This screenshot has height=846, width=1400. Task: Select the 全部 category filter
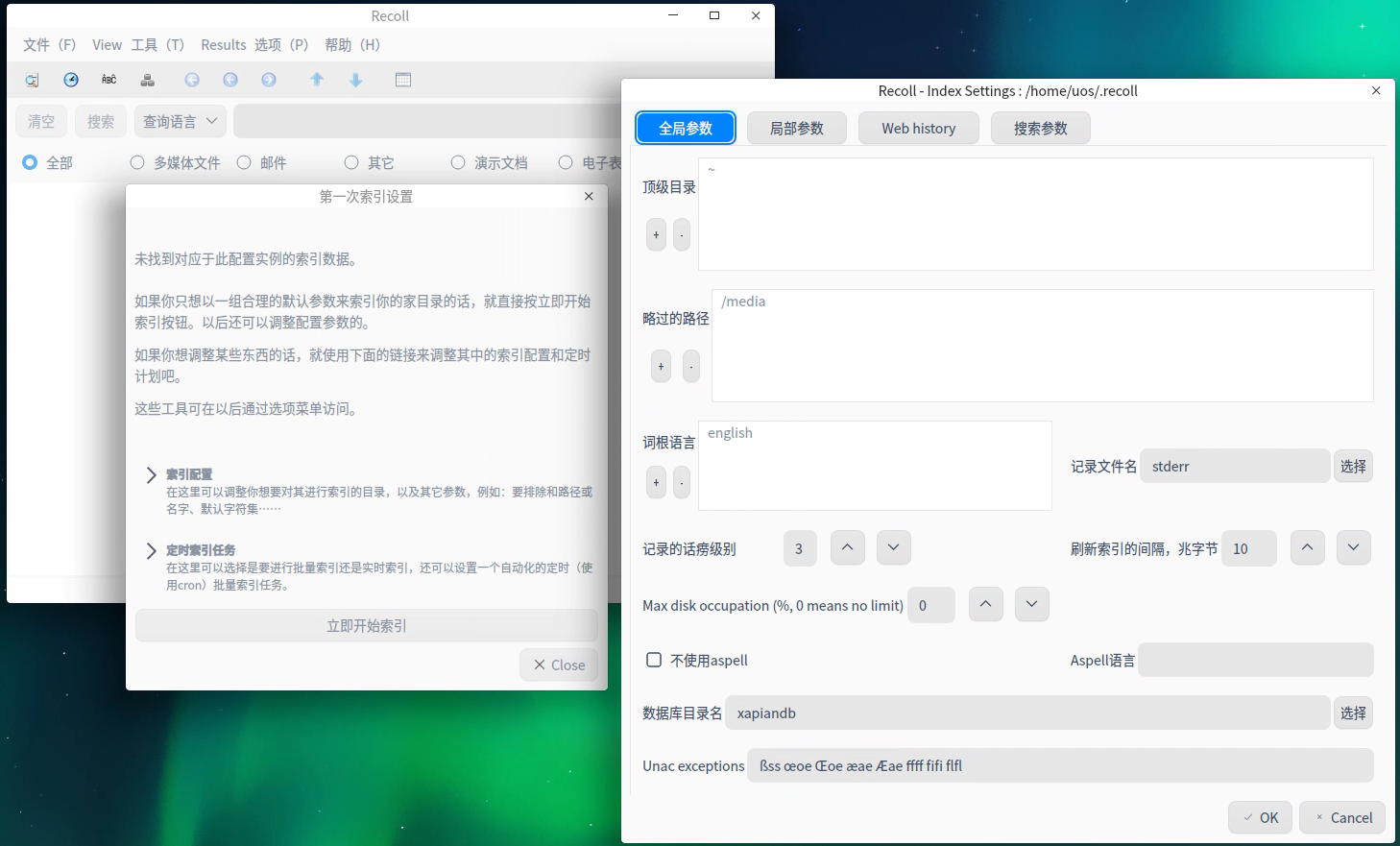pyautogui.click(x=47, y=162)
